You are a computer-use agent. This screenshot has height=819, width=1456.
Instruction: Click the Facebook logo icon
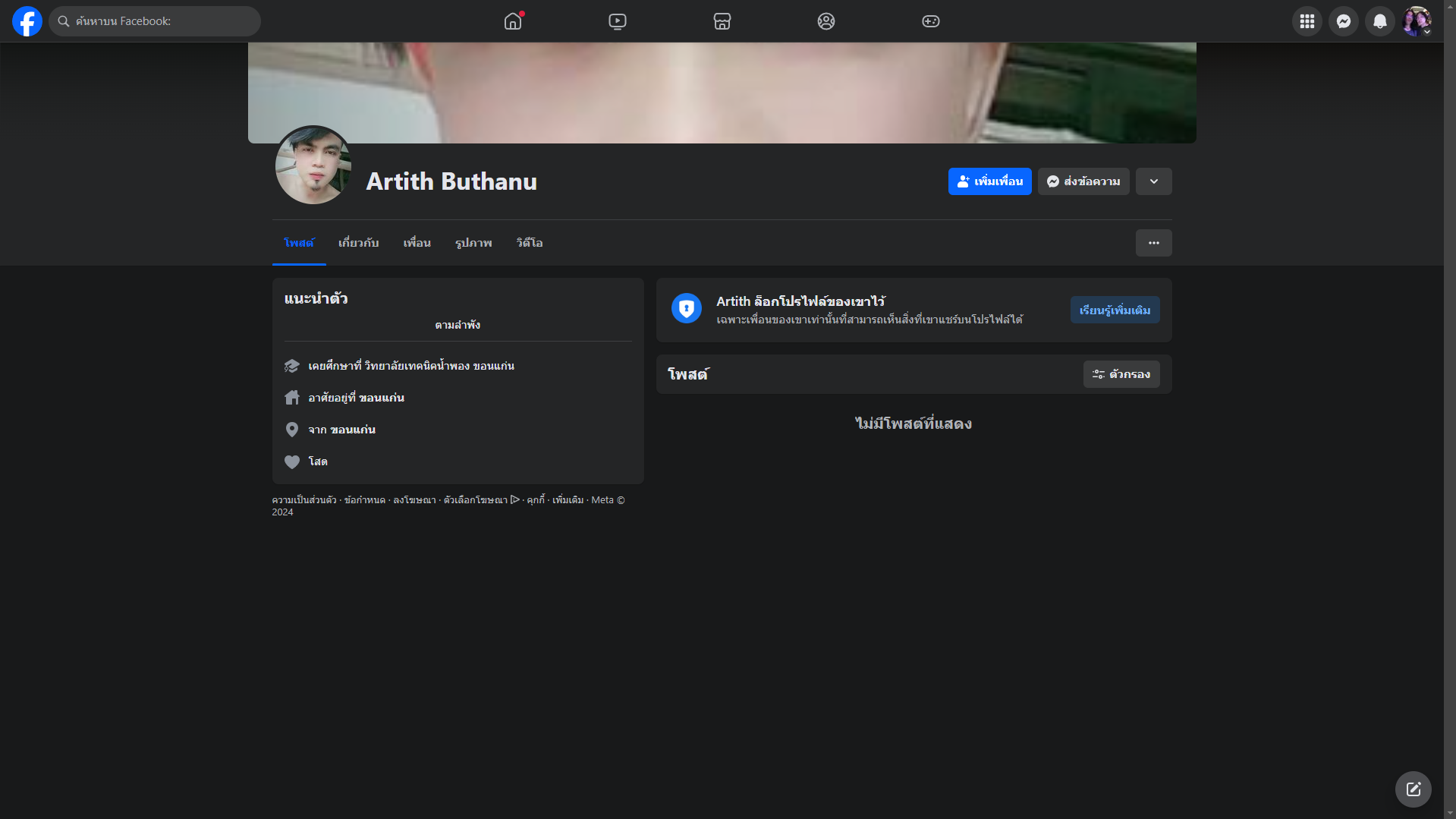point(27,21)
